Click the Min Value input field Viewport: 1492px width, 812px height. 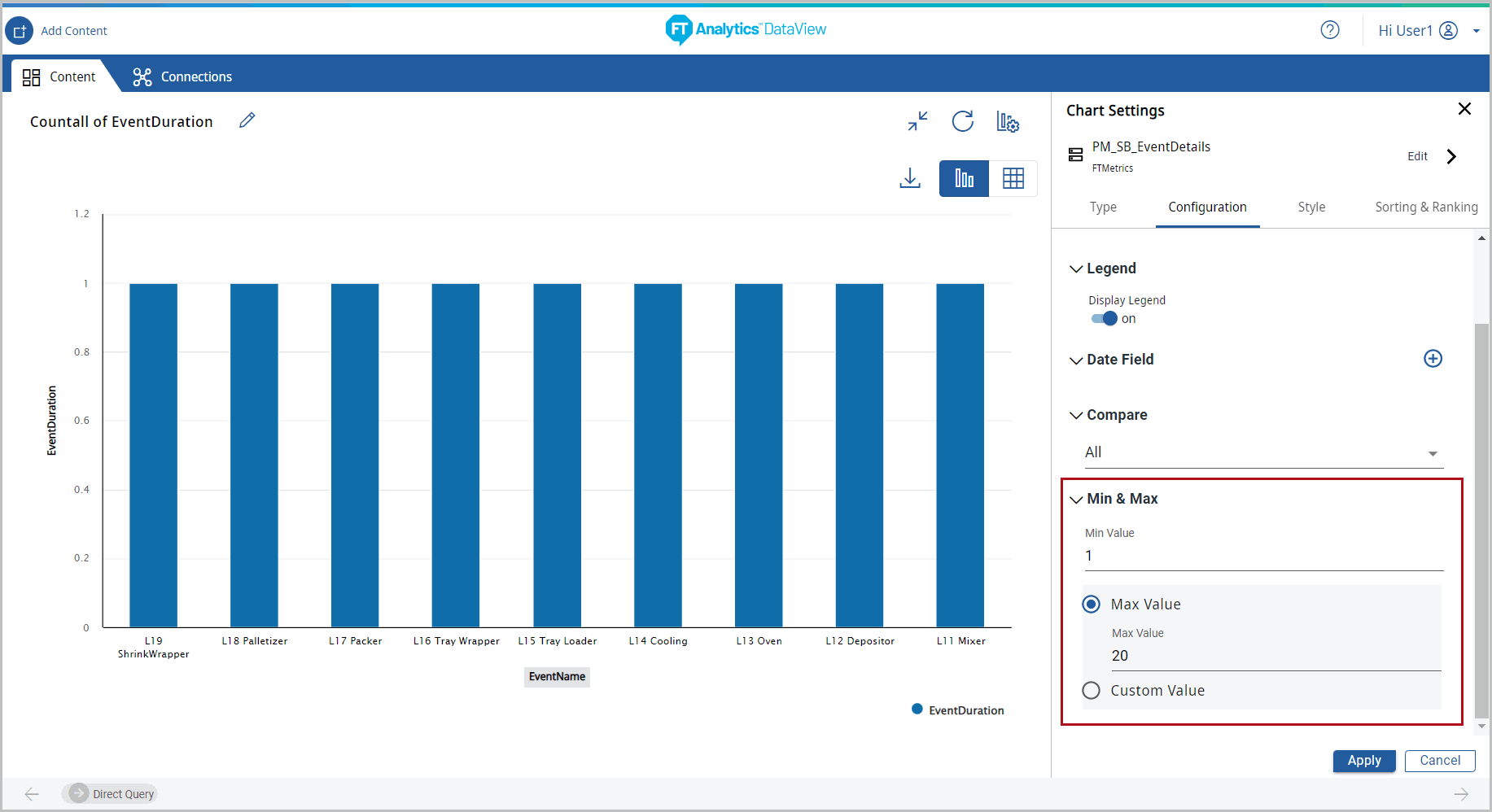(x=1262, y=557)
